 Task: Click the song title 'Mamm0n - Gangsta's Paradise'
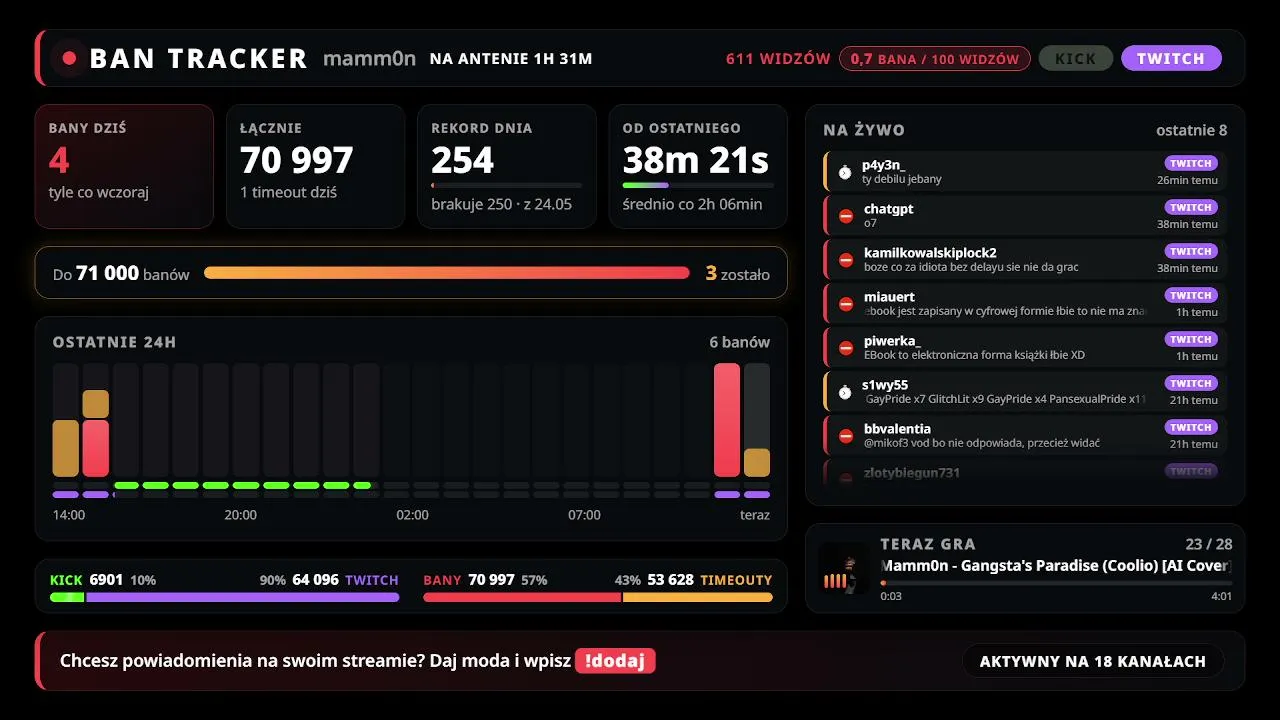point(1056,565)
